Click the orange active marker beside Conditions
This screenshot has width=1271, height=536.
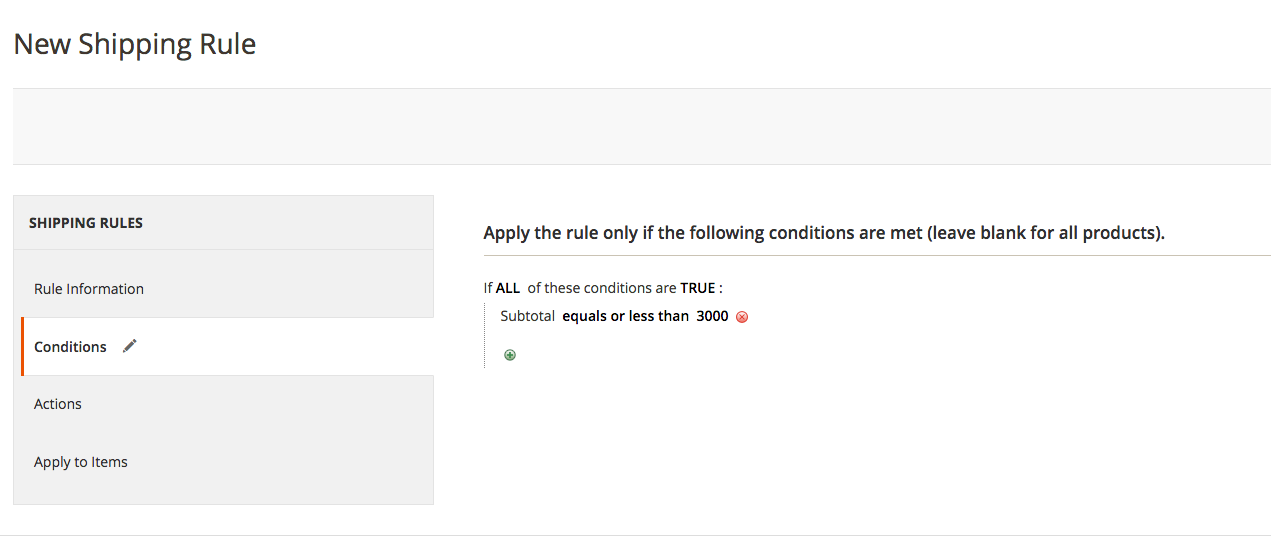click(x=22, y=347)
